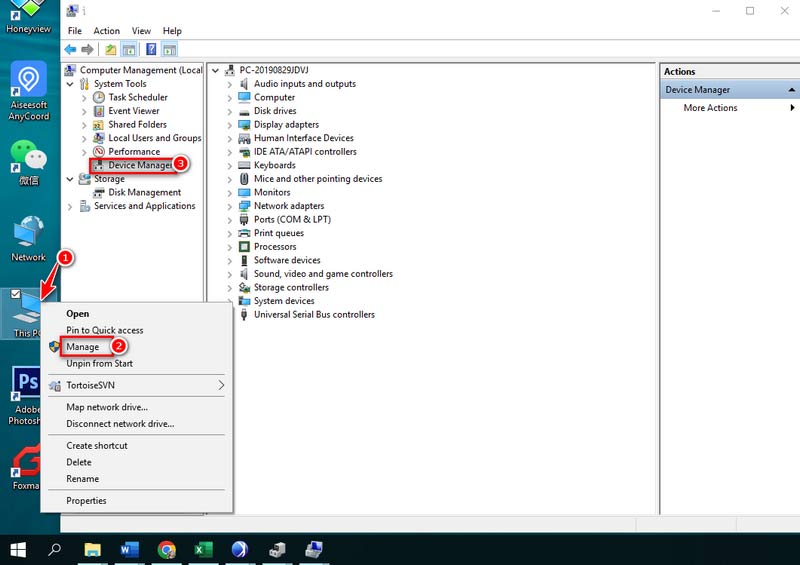Collapse the System Tools node
Viewport: 800px width, 565px height.
pos(70,84)
